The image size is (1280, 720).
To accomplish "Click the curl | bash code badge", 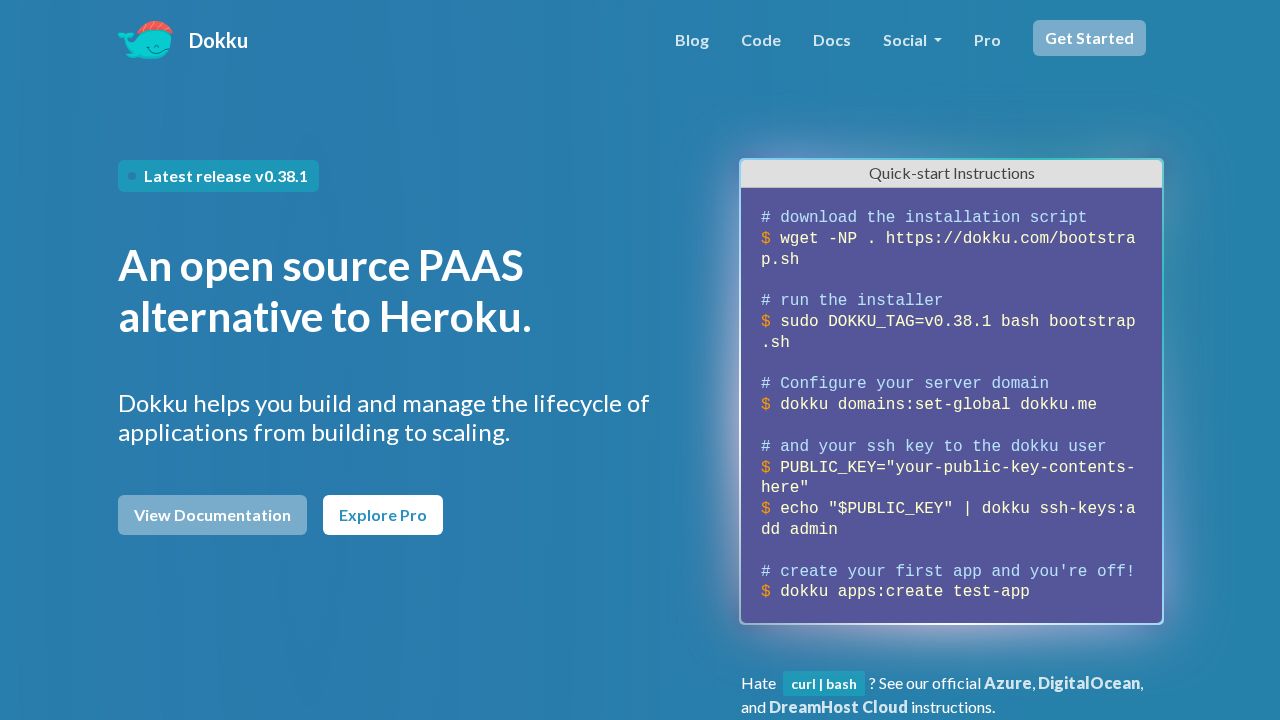I will tap(824, 684).
